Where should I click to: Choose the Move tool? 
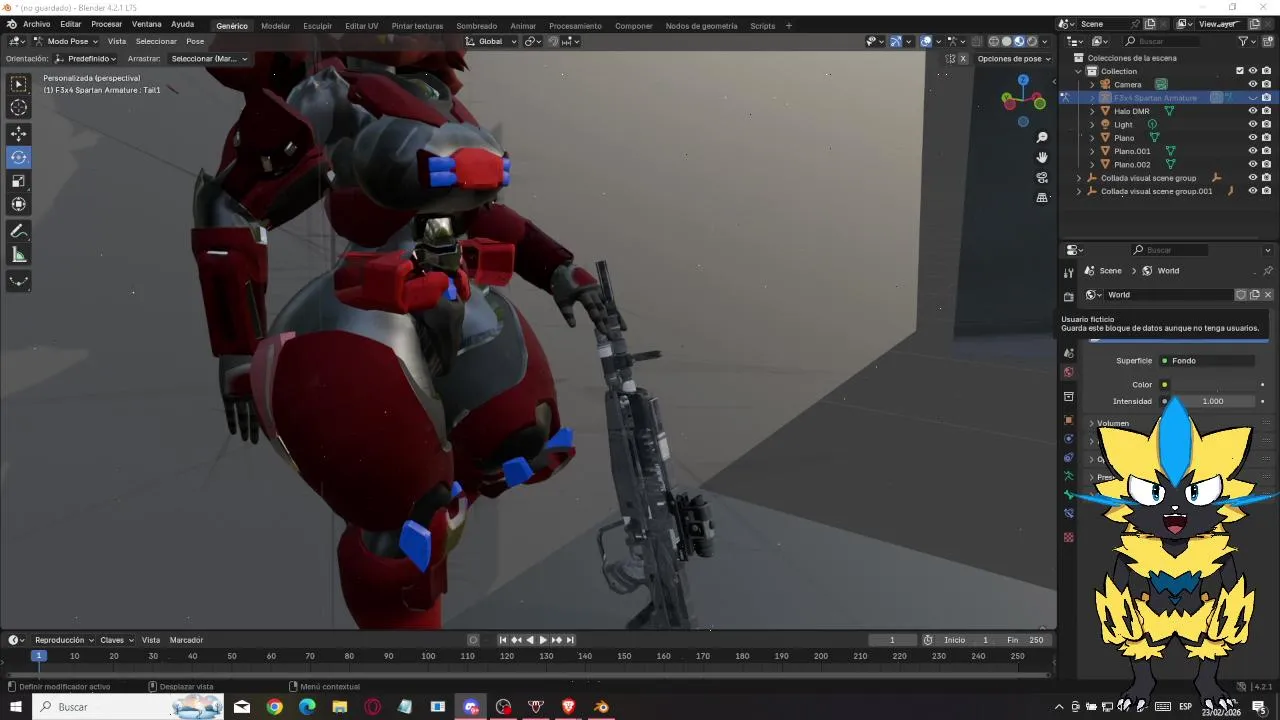click(19, 133)
